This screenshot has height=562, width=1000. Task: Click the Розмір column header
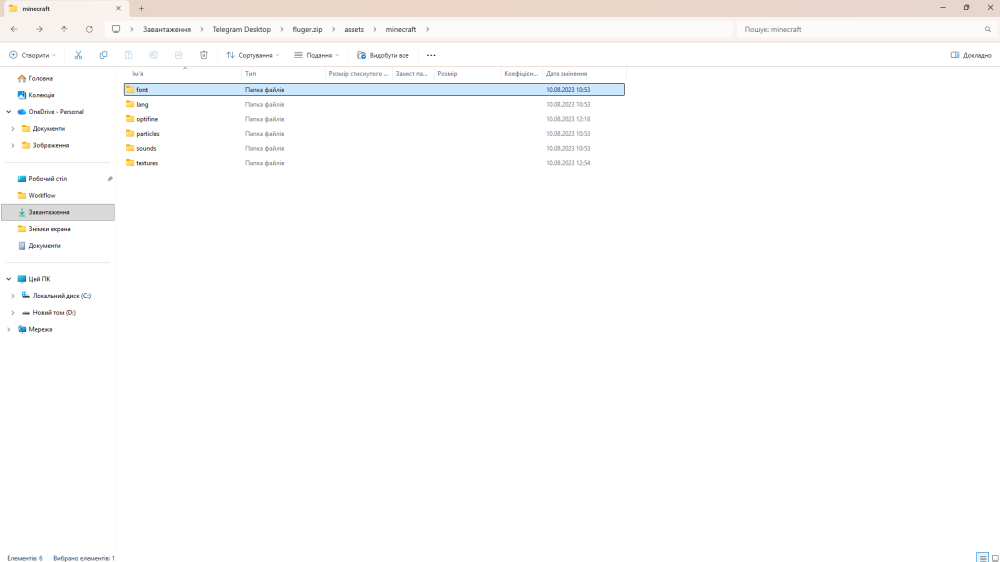[x=467, y=74]
